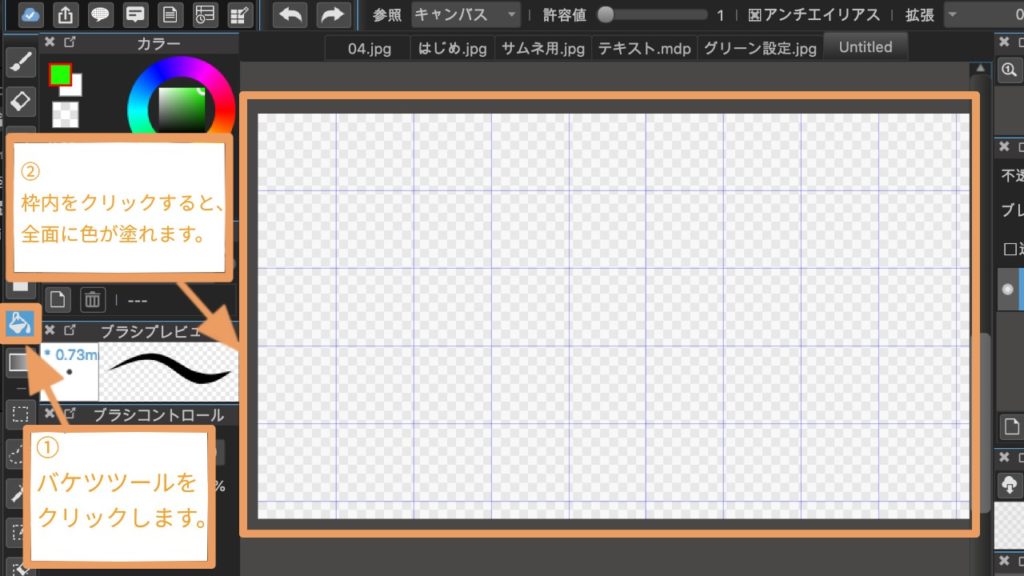Screen dimensions: 1024x576
Task: Click the share/export icon
Action: point(66,15)
